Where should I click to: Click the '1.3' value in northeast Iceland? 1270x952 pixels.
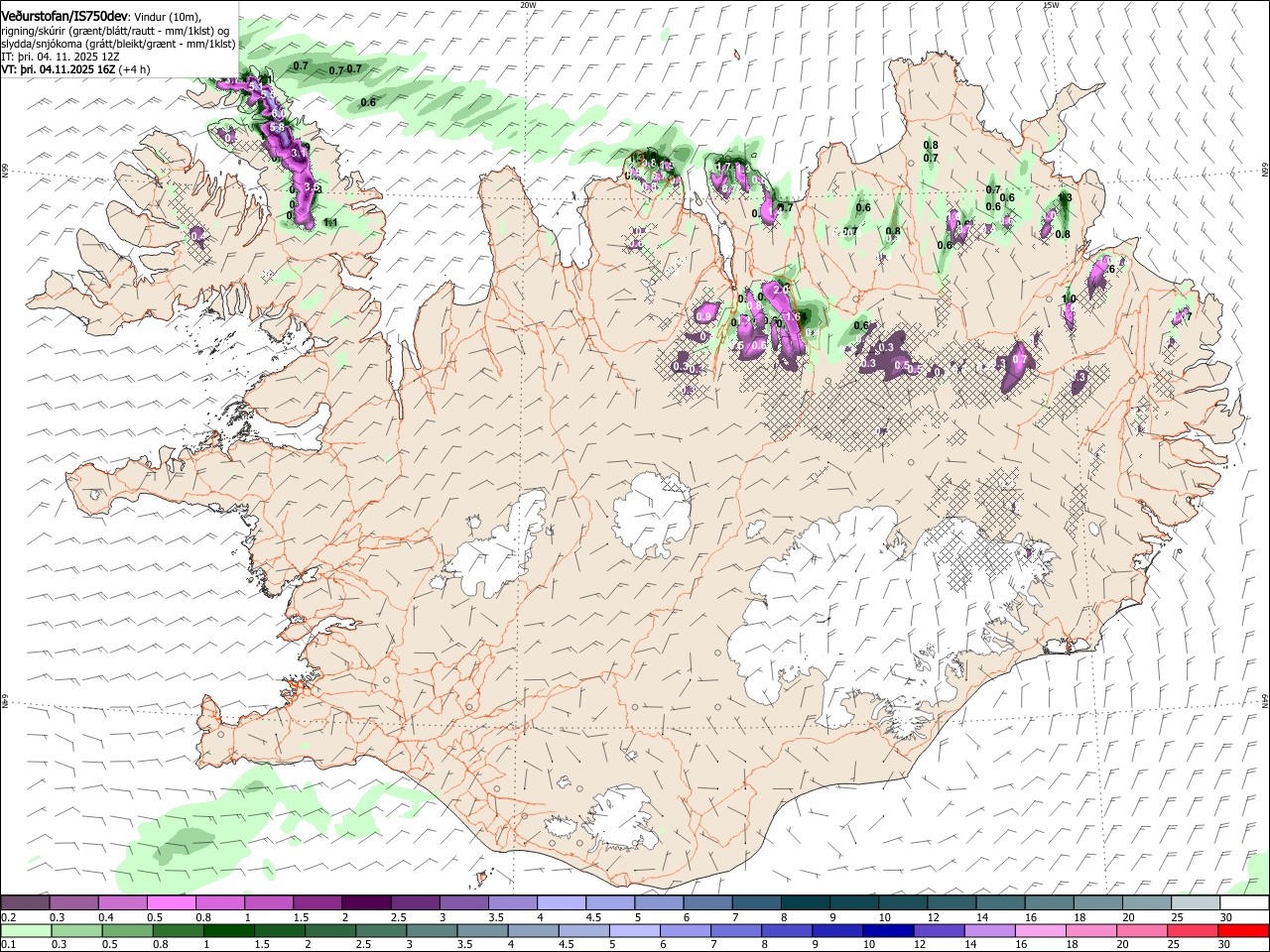[1065, 198]
